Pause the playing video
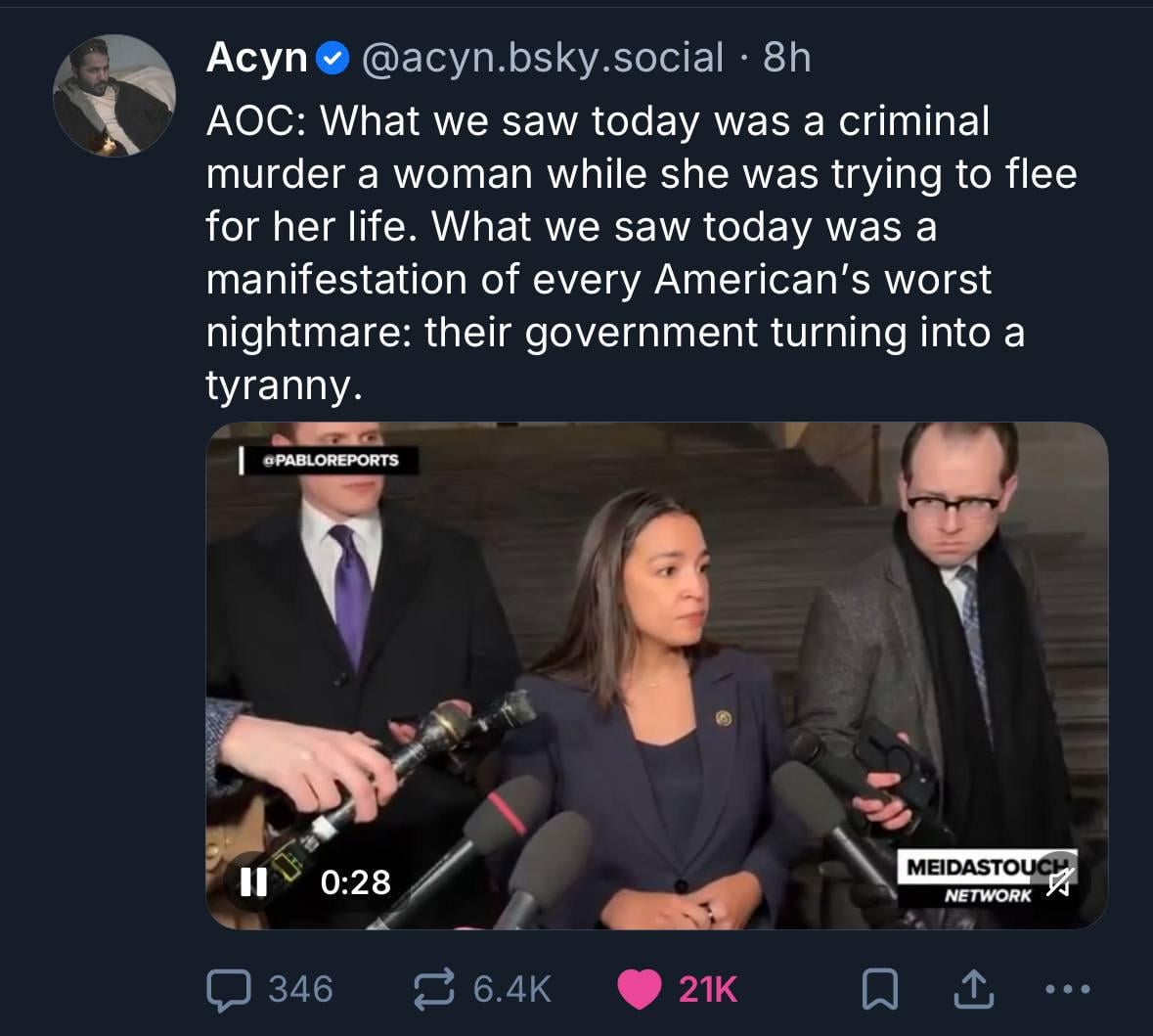 253,881
